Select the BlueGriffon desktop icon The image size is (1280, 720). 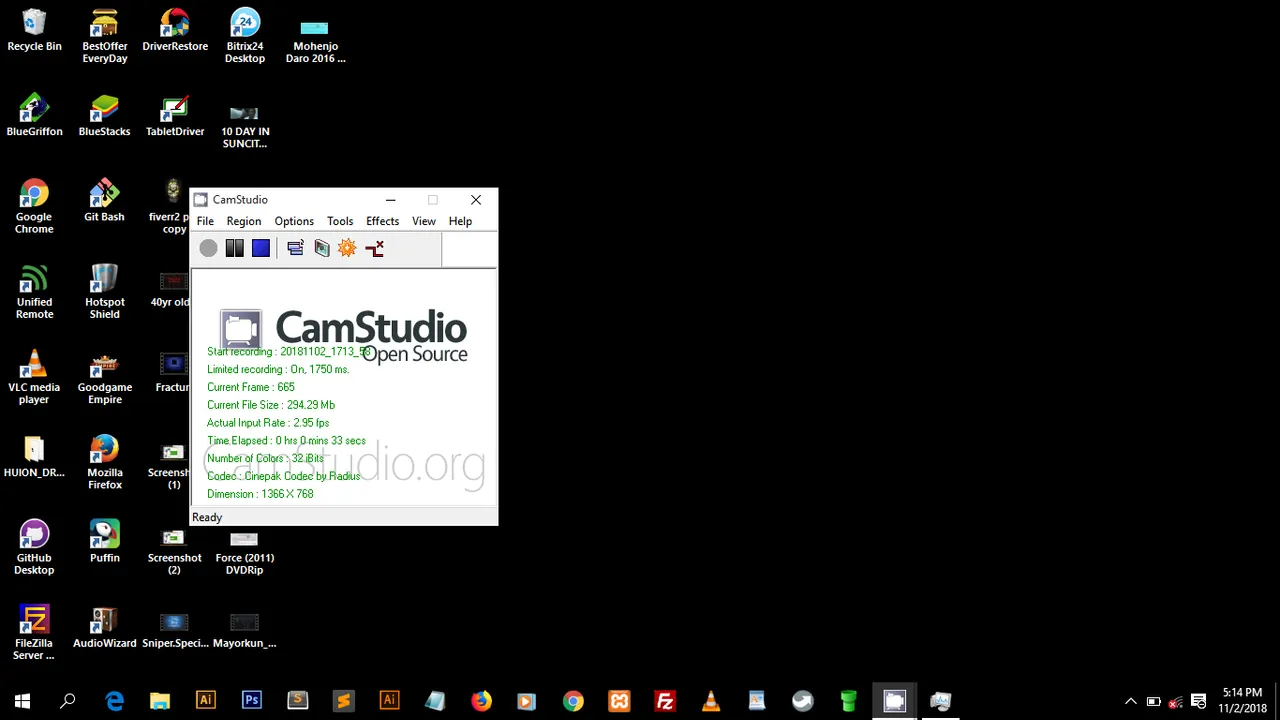coord(34,115)
